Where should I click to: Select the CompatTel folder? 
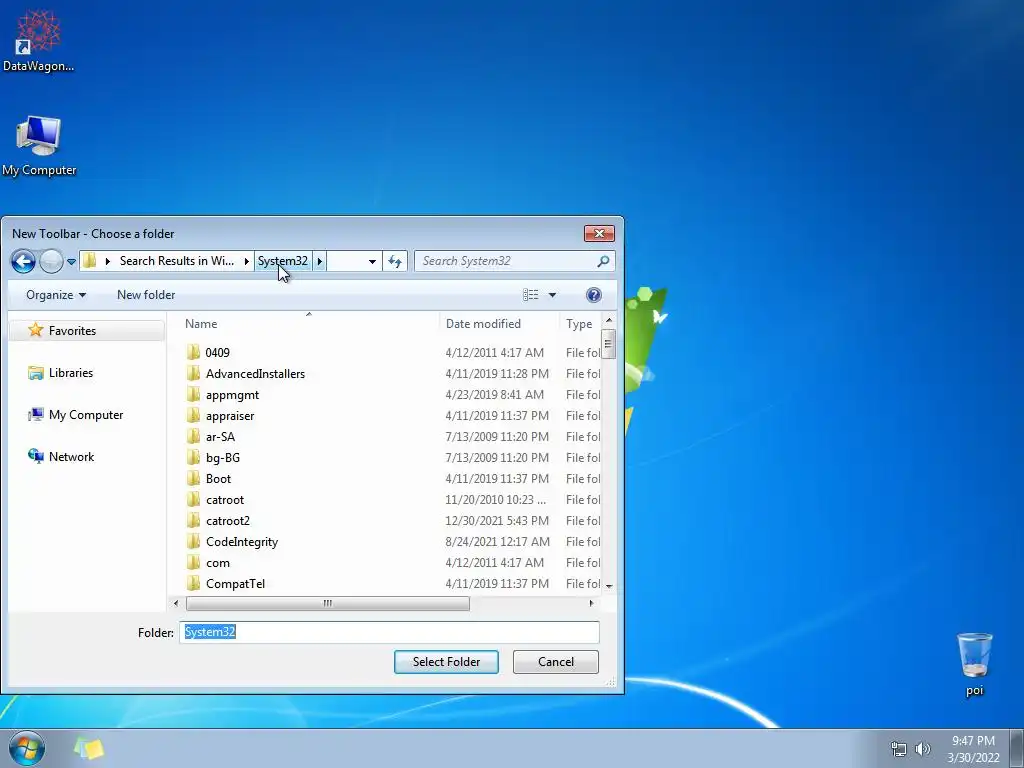(235, 583)
